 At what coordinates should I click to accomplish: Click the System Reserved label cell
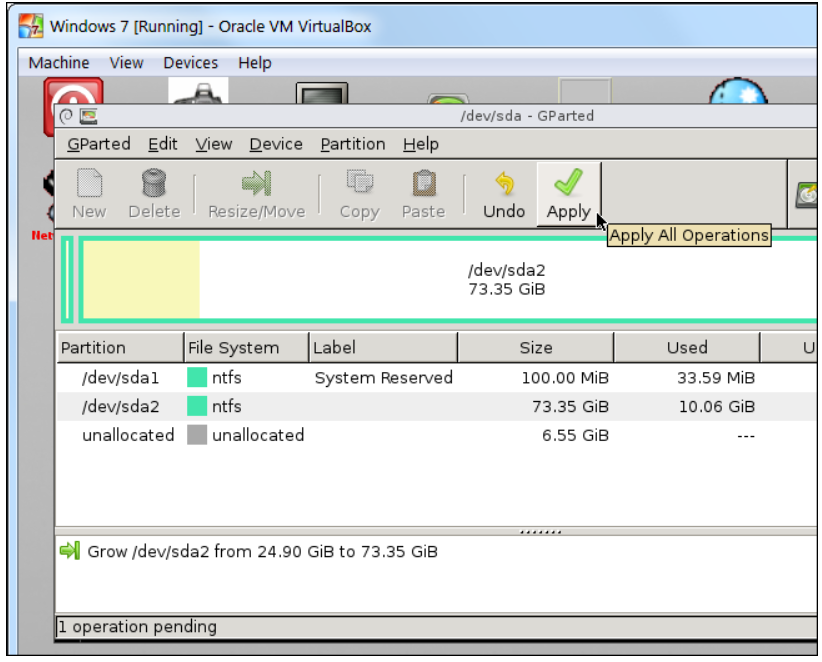coord(383,377)
